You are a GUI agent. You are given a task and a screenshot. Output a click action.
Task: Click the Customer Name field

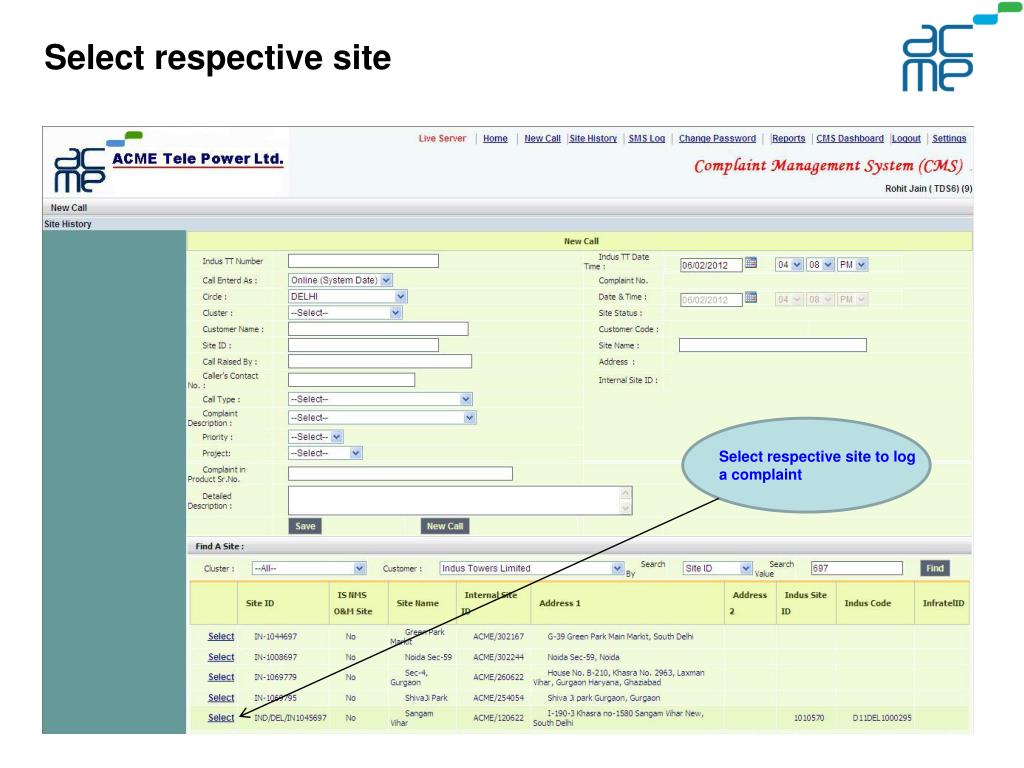coord(378,328)
